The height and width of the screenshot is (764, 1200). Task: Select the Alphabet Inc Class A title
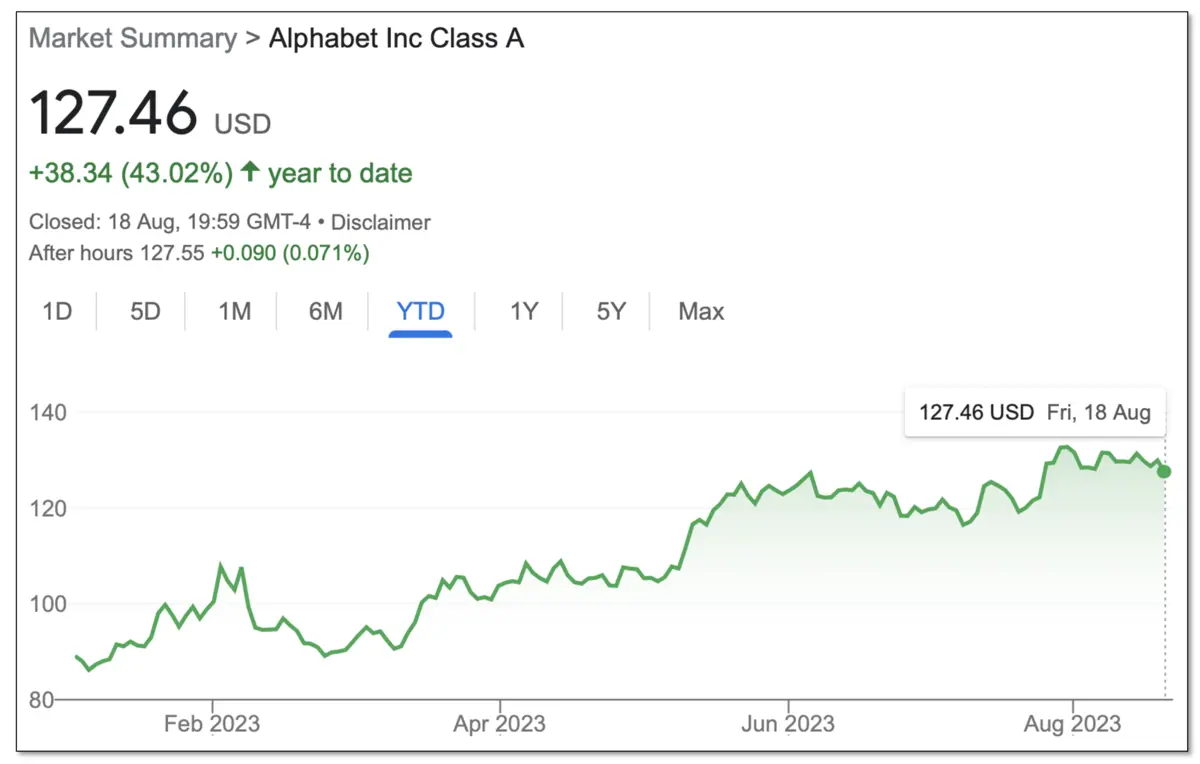(x=395, y=38)
